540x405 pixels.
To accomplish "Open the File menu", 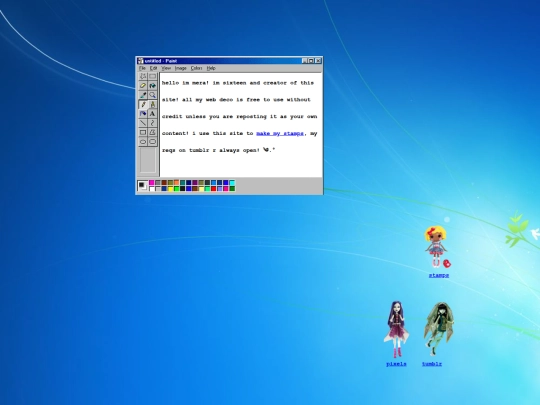I will point(142,68).
